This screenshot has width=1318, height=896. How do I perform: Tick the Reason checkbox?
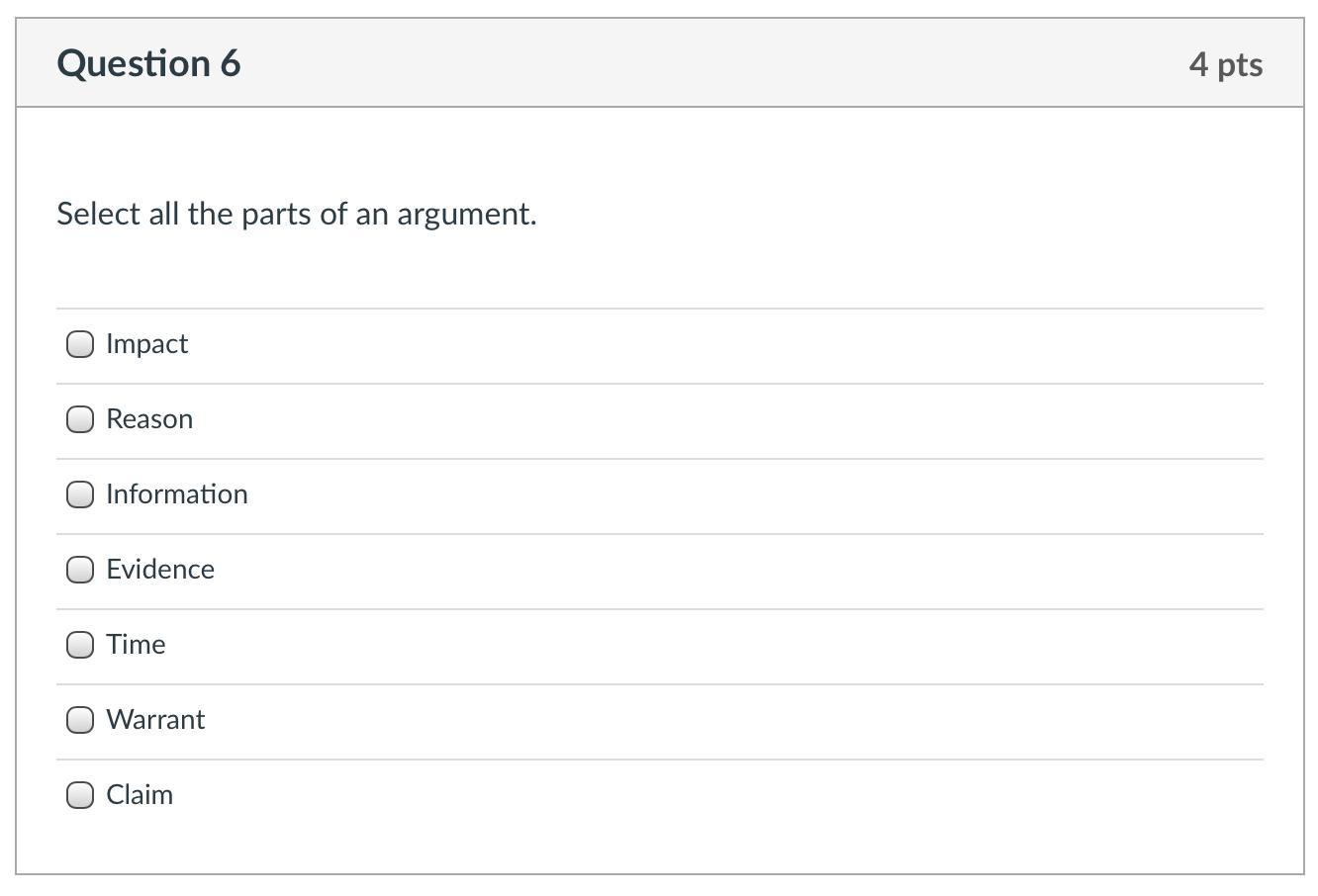[x=80, y=419]
